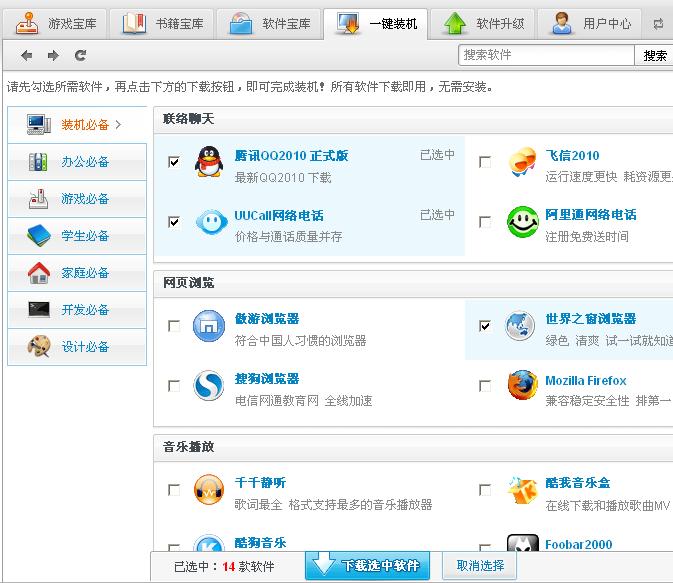Uncheck the UUCall网络电话 checkbox
The image size is (673, 583).
pos(174,222)
